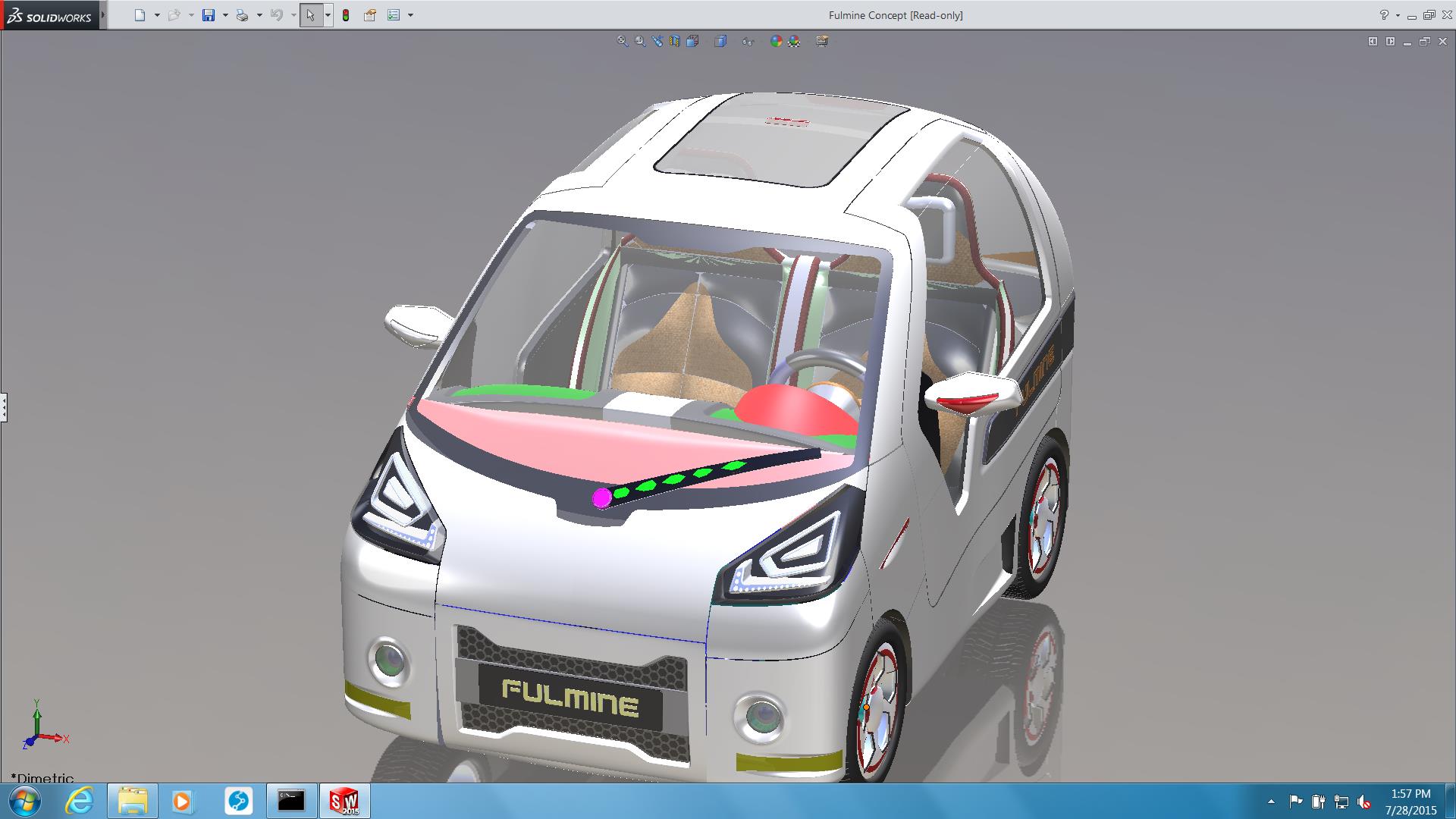The height and width of the screenshot is (819, 1456).
Task: Toggle the Select arrow tool
Action: tap(310, 15)
